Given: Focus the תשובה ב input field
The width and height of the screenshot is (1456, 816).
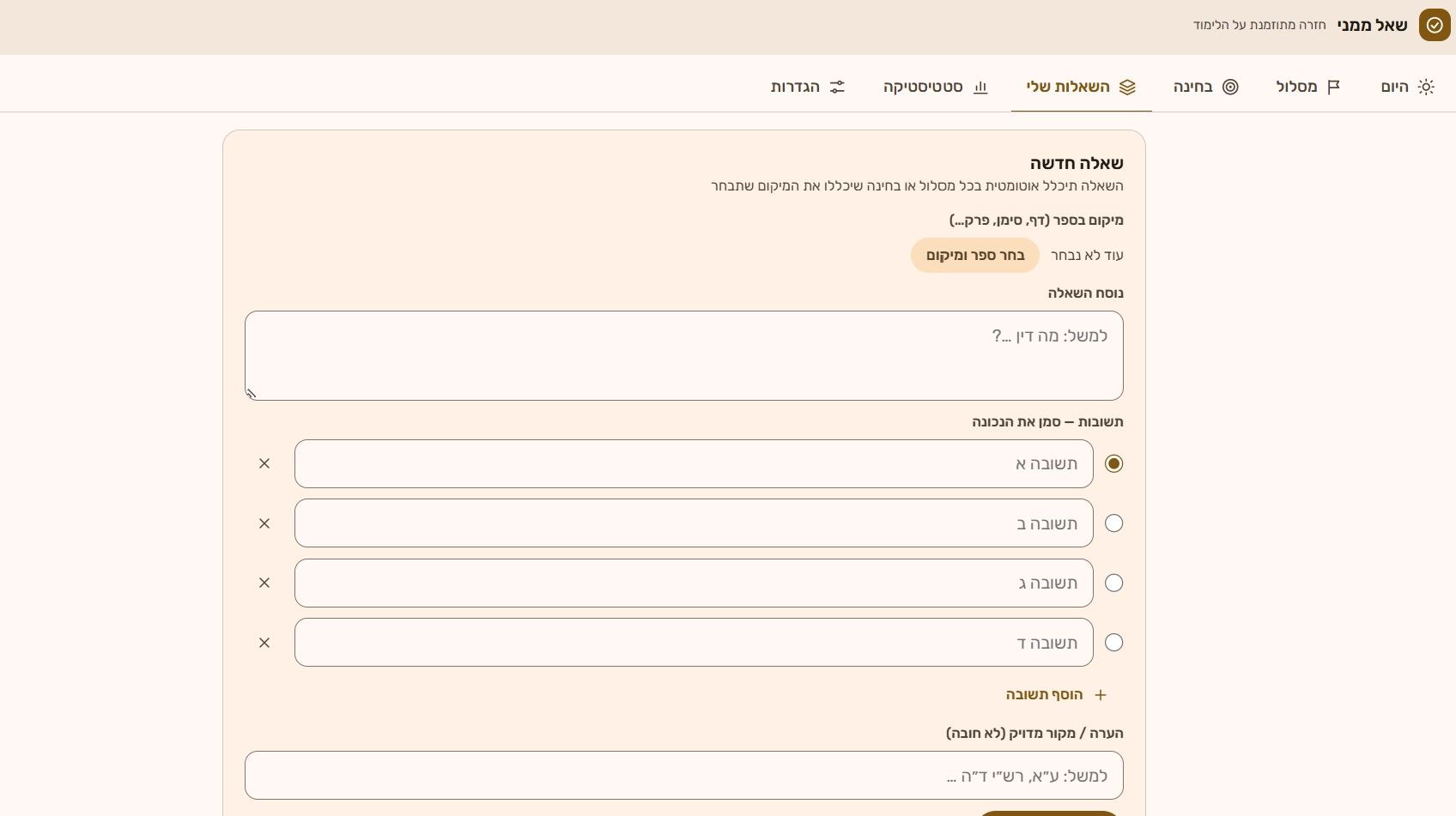Looking at the screenshot, I should click(x=694, y=523).
